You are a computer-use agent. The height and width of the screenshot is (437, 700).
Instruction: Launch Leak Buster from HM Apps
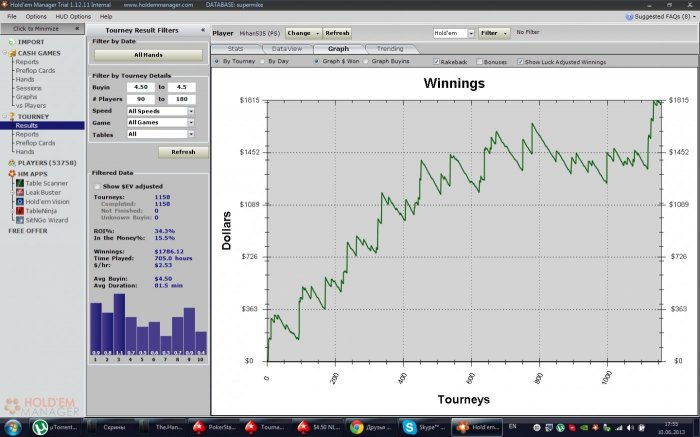pos(38,192)
